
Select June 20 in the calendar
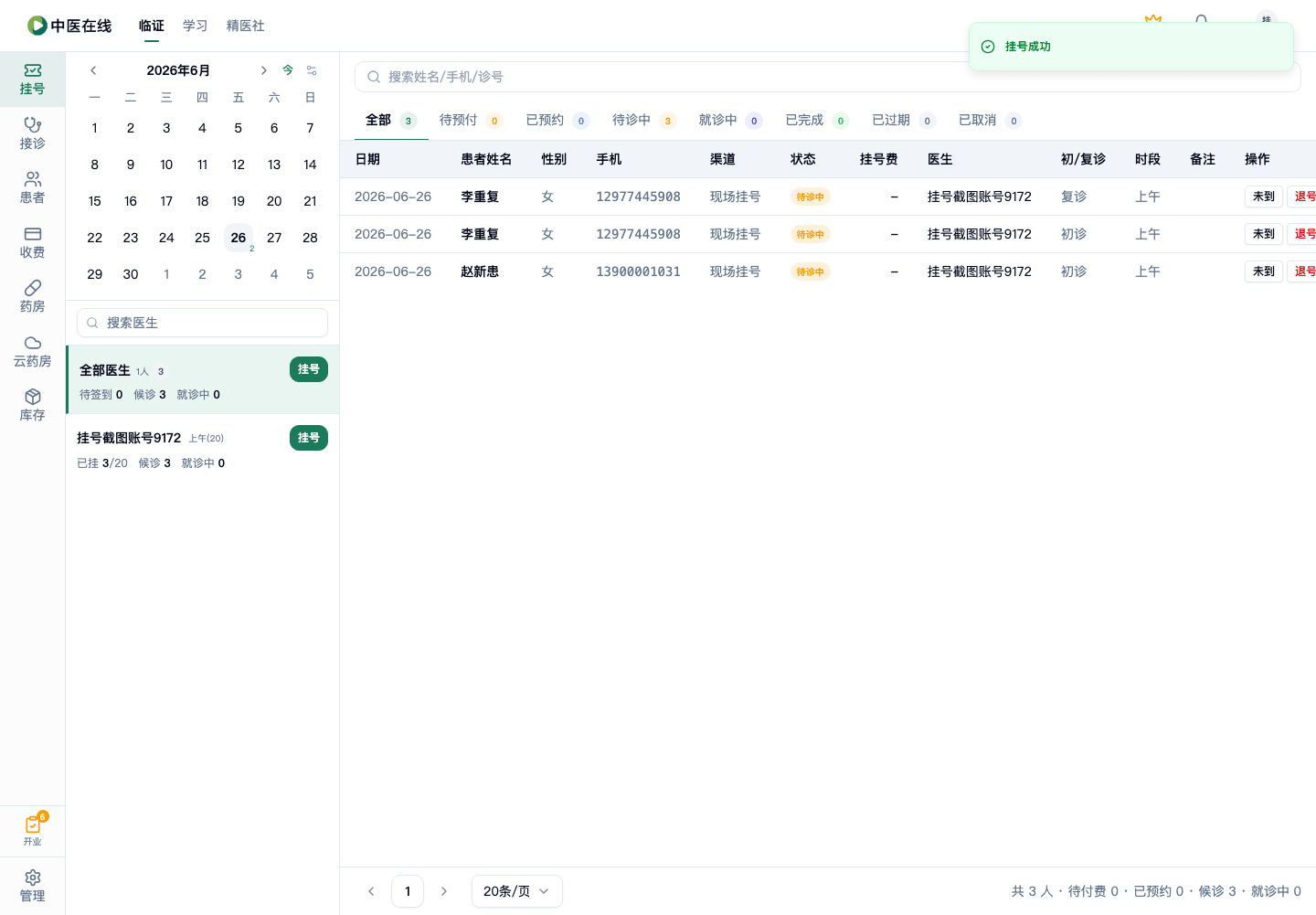pos(274,201)
